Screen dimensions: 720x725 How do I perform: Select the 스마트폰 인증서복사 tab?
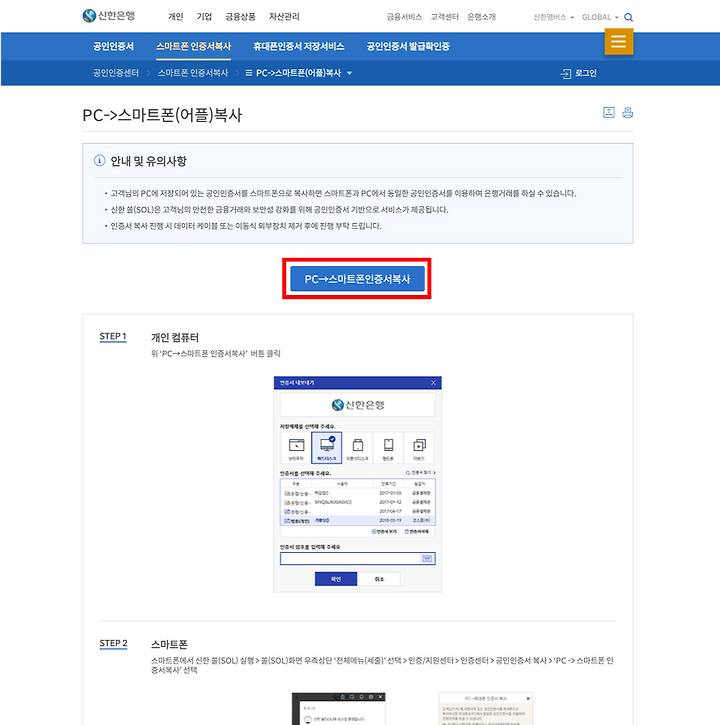(193, 46)
